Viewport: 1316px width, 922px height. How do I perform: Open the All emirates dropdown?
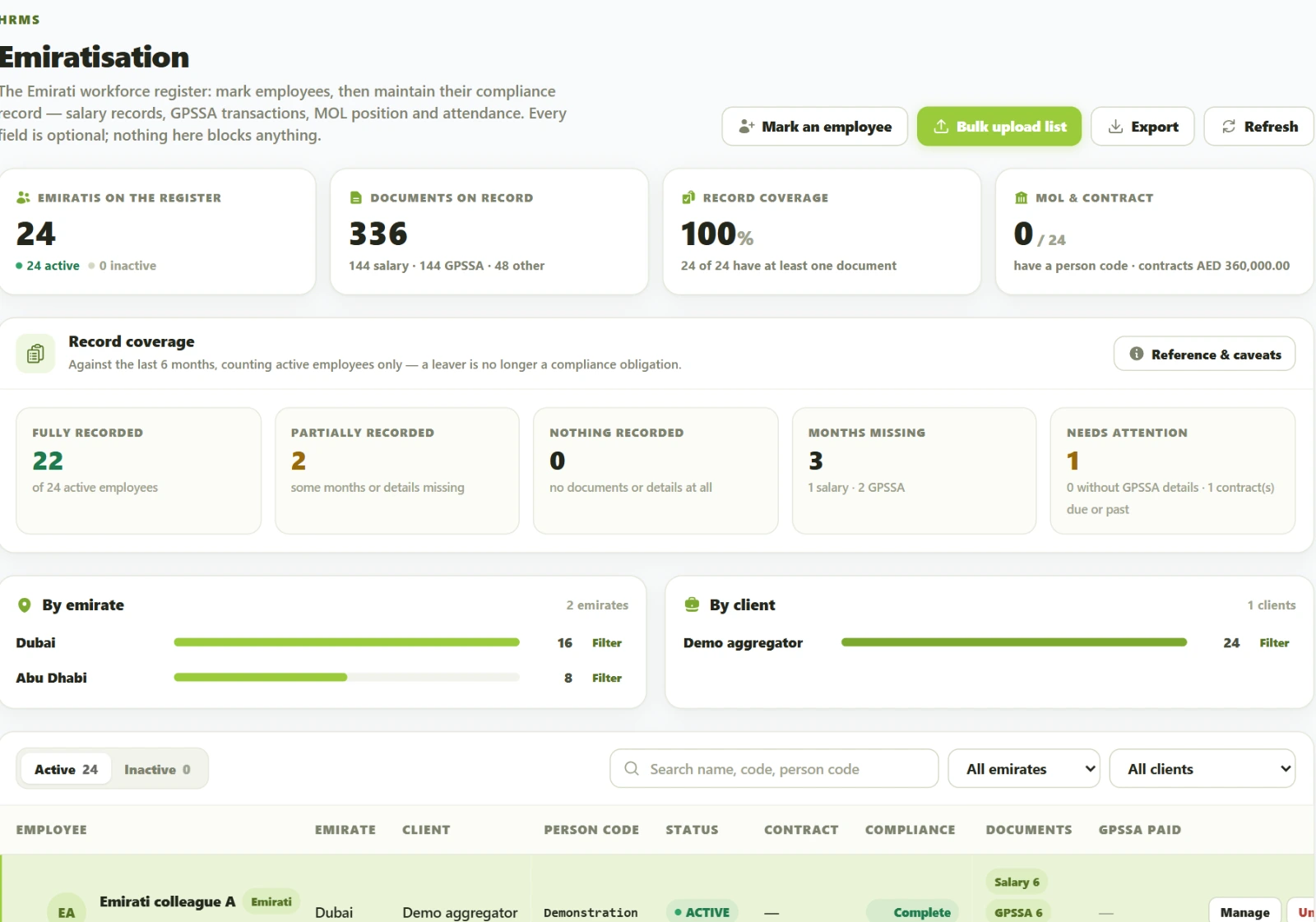[x=1024, y=768]
